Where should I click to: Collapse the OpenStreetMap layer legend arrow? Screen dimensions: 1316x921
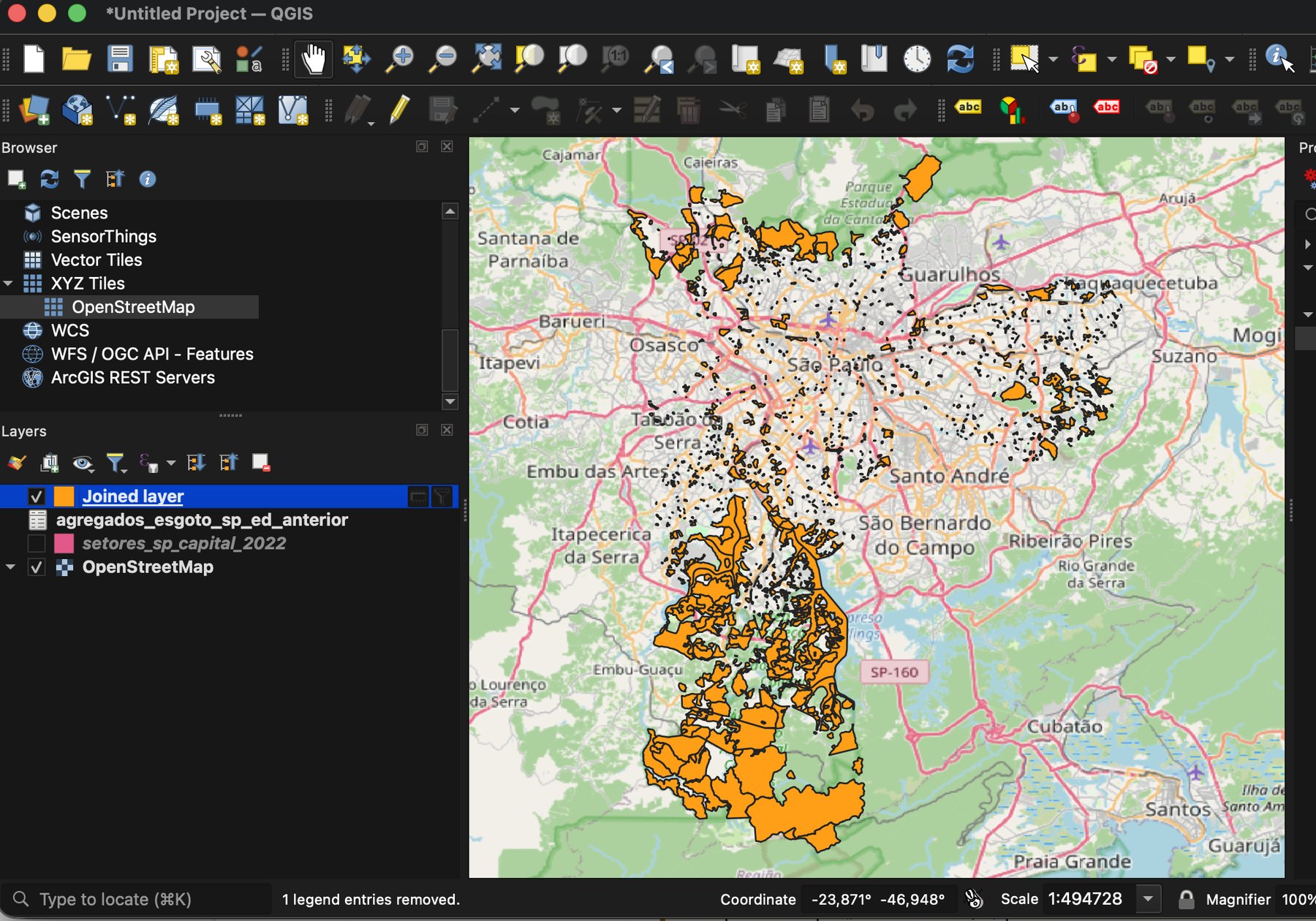coord(10,567)
